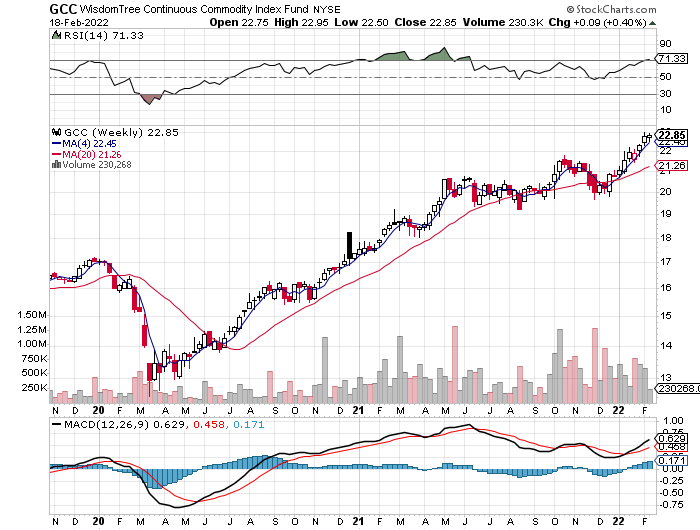This screenshot has width=700, height=530.
Task: Click the 18-Feb-2022 date label
Action: [79, 22]
